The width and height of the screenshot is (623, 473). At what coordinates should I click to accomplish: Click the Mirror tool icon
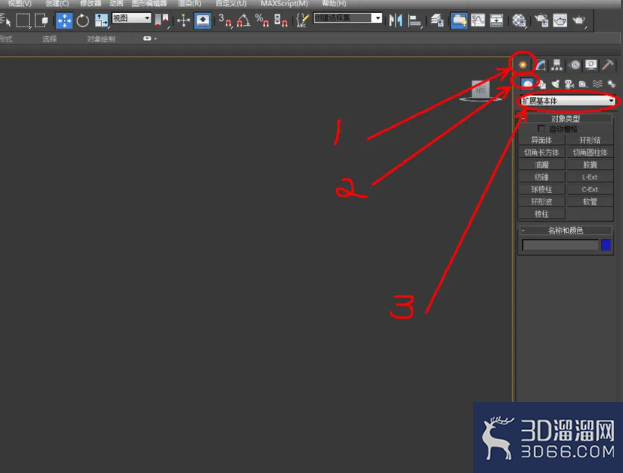395,20
